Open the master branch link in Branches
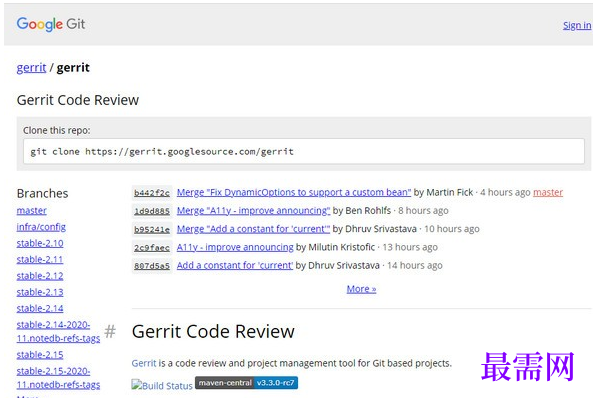The image size is (593, 398). (31, 210)
